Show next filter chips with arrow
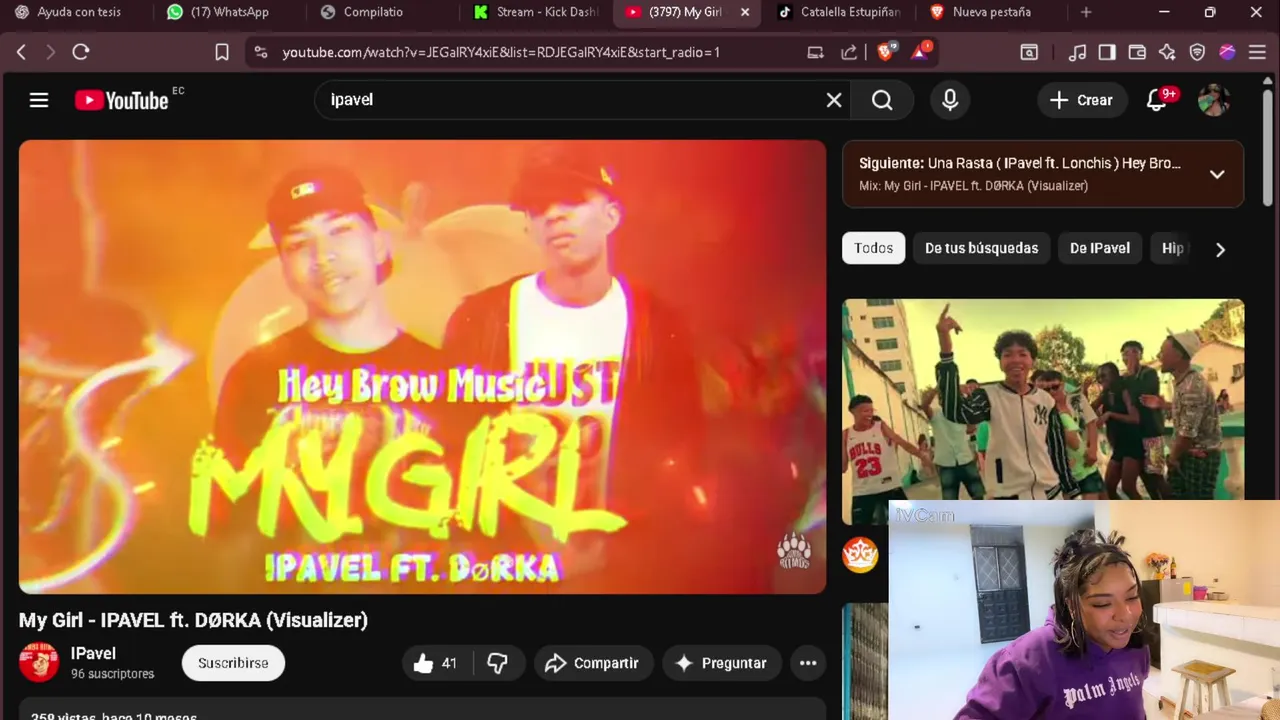The width and height of the screenshot is (1280, 720). [x=1220, y=249]
